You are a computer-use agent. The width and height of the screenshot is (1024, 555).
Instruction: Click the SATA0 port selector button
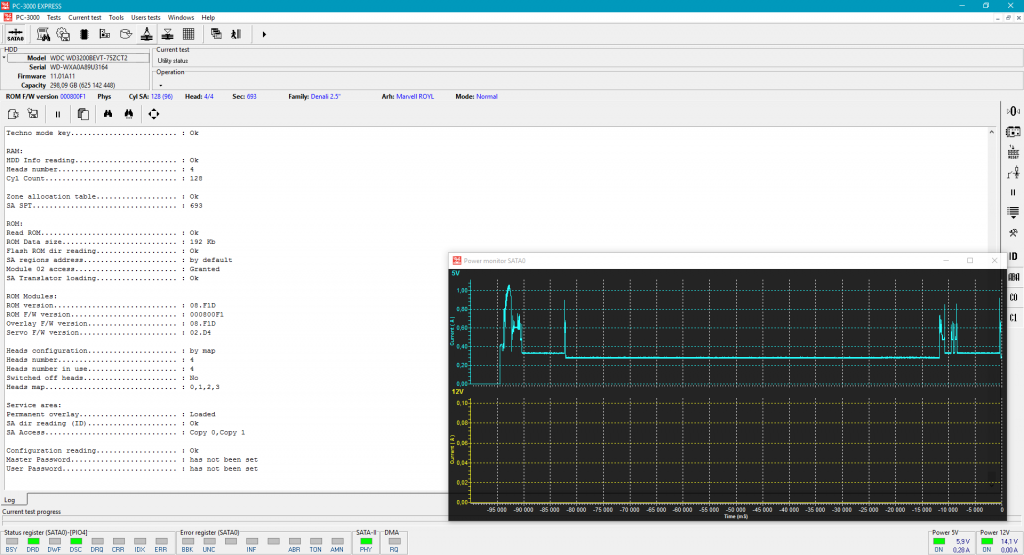pos(16,34)
